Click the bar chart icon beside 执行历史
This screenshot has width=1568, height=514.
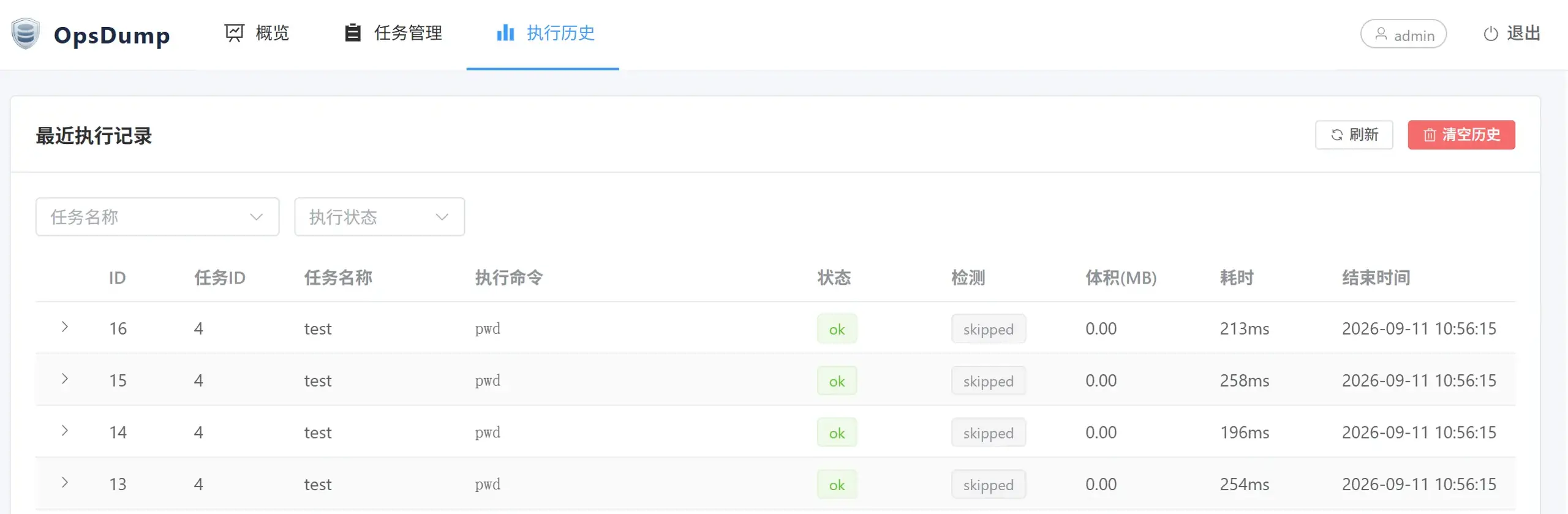point(505,32)
